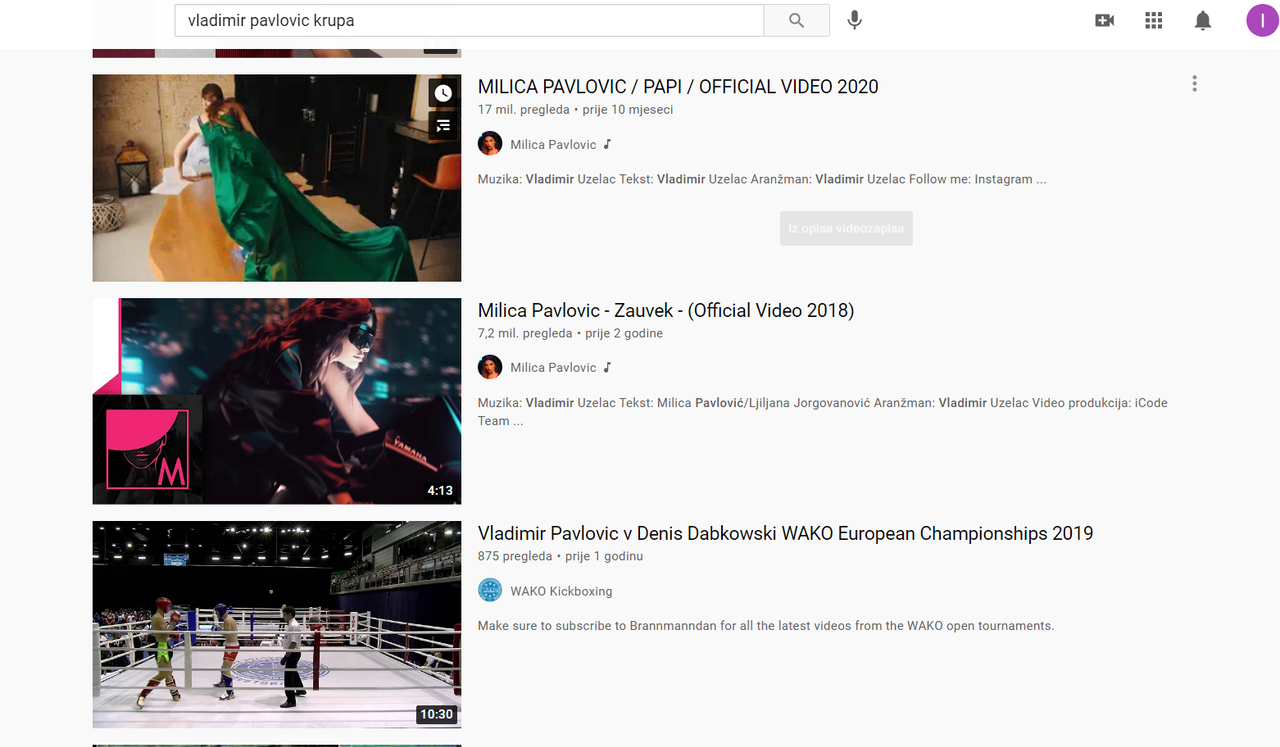This screenshot has width=1280, height=747.
Task: Open the create video camera icon
Action: tap(1104, 20)
